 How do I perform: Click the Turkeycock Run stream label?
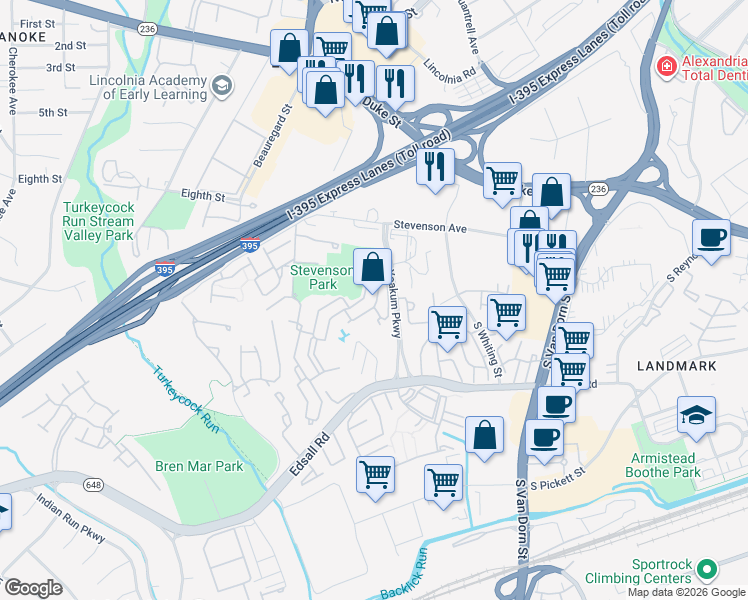click(x=187, y=400)
